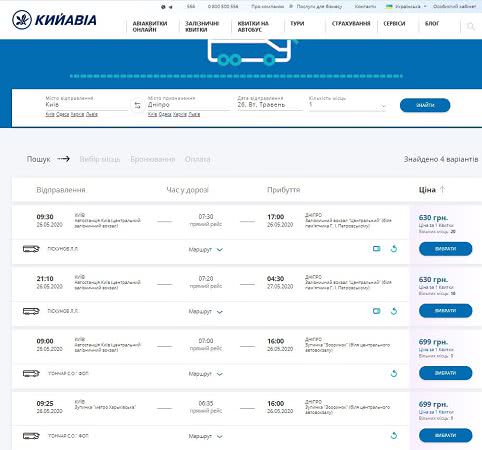This screenshot has width=482, height=450.
Task: Open the Контакти link
Action: point(365,6)
